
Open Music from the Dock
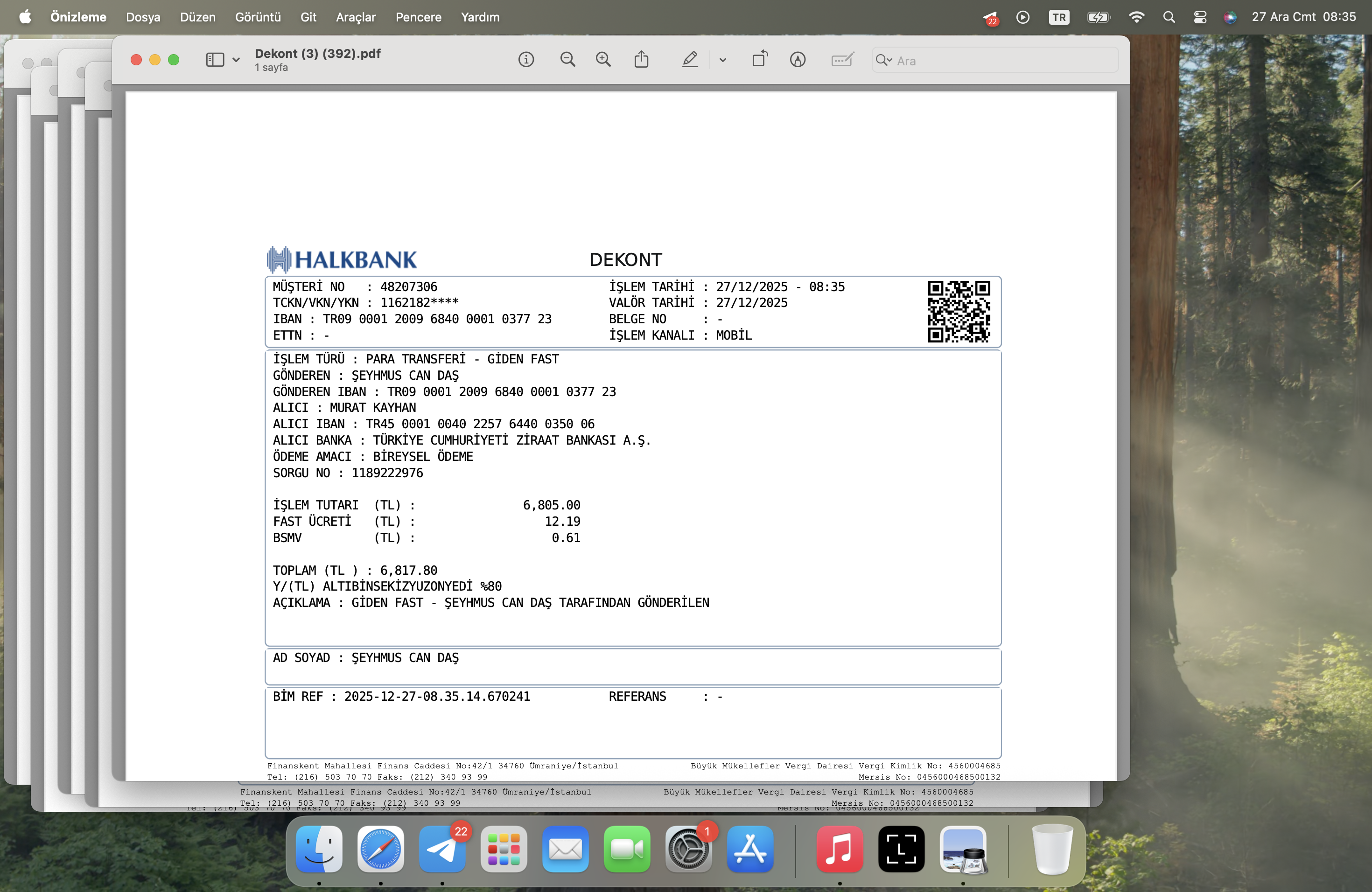tap(840, 849)
